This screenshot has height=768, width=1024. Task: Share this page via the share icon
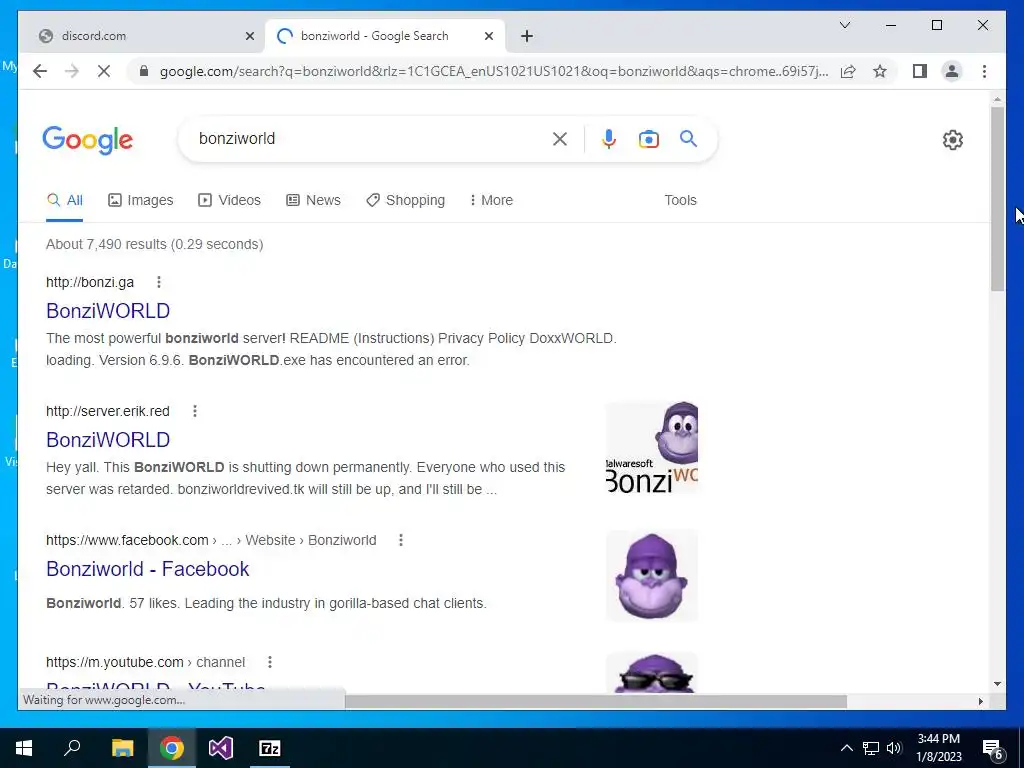pos(848,71)
